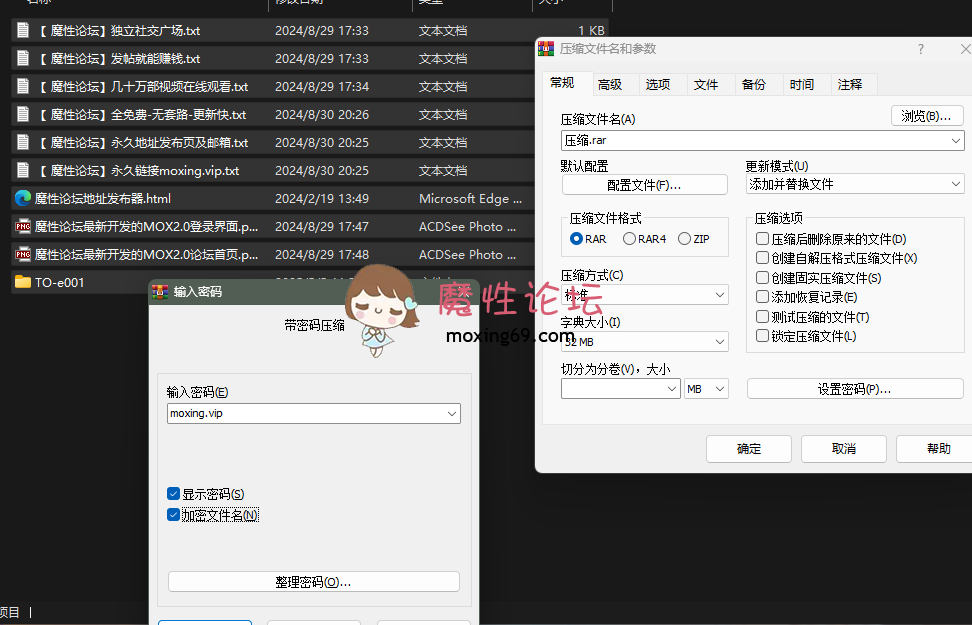Check the 添加恢复记录 box
972x625 pixels.
[x=762, y=297]
